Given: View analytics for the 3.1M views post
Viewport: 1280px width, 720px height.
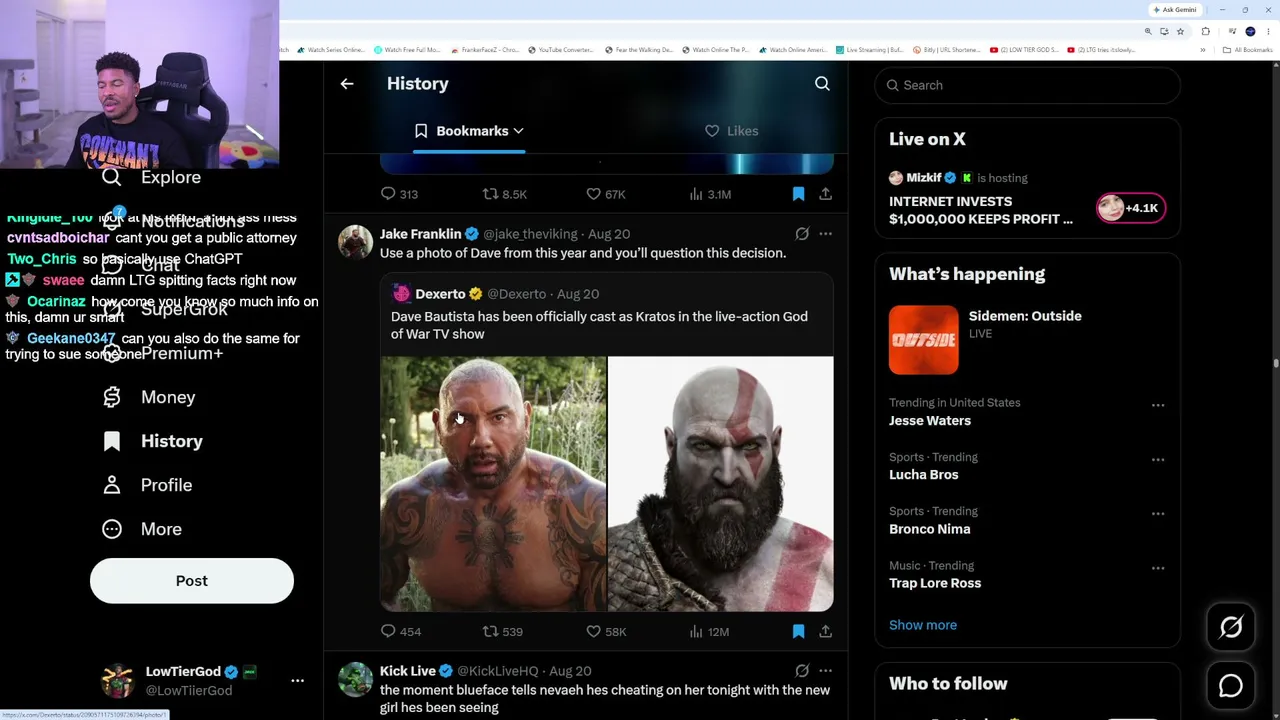Looking at the screenshot, I should [710, 194].
